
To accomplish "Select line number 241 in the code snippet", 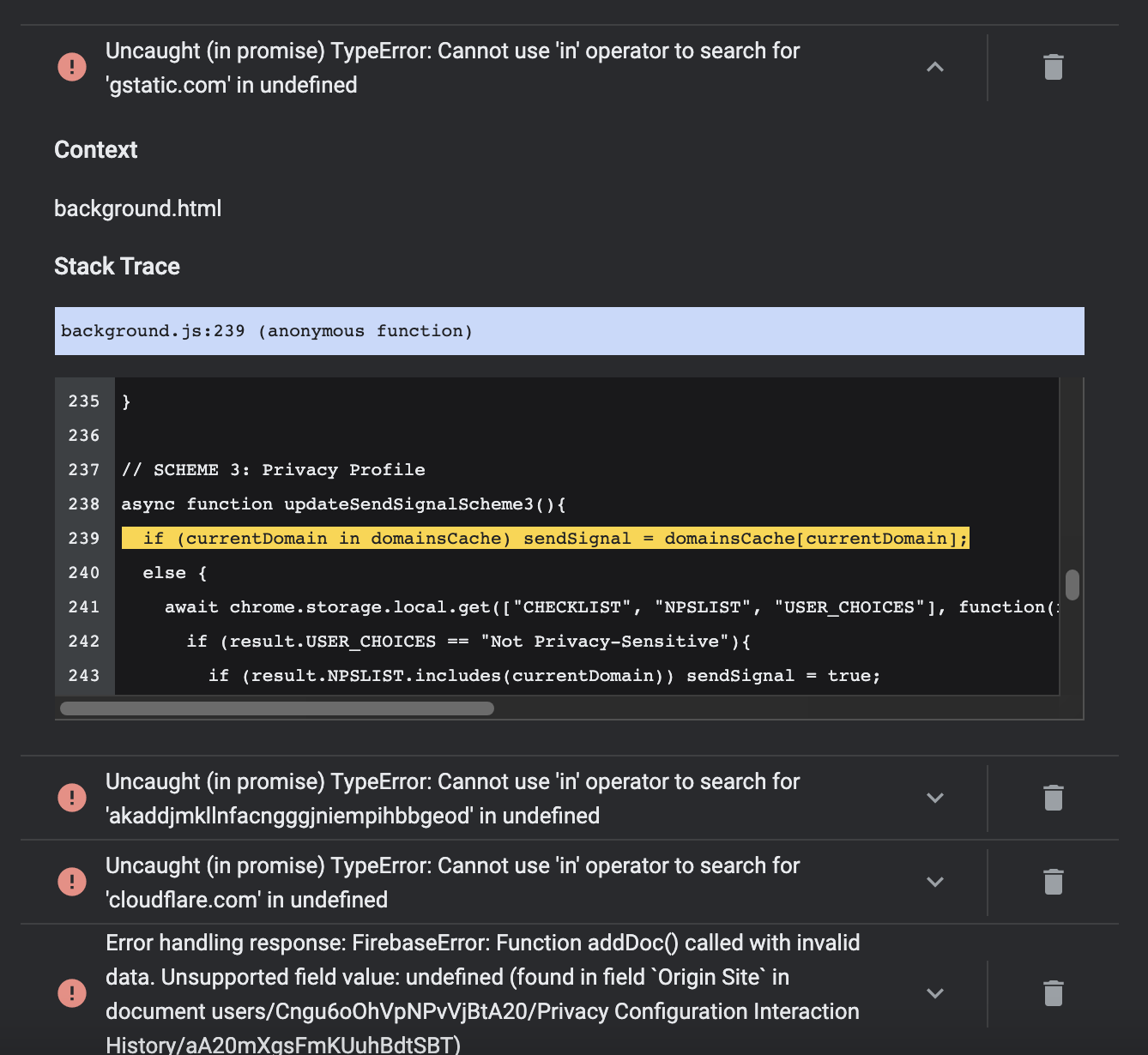I will (83, 606).
